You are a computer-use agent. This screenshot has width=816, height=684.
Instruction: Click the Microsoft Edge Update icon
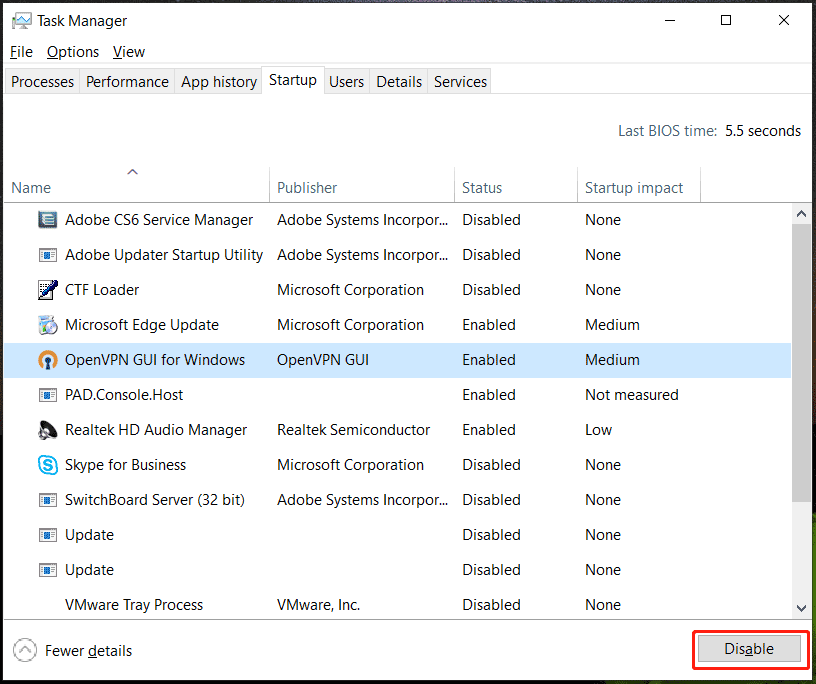click(47, 324)
